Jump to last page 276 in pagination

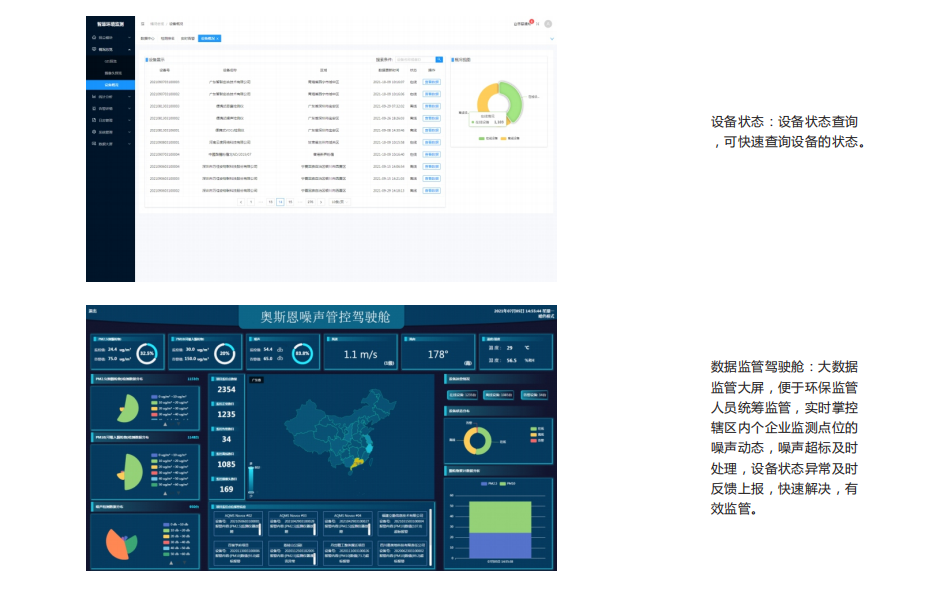pyautogui.click(x=310, y=202)
